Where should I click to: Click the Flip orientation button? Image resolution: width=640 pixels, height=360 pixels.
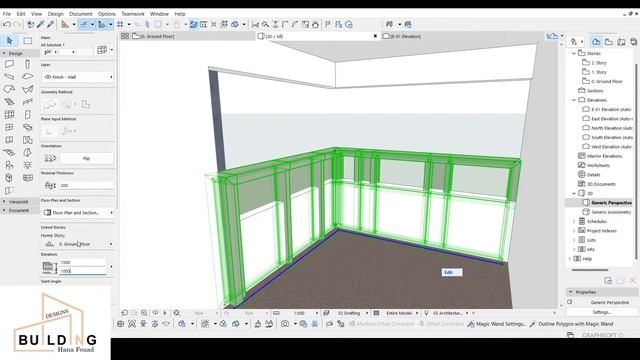coord(87,158)
